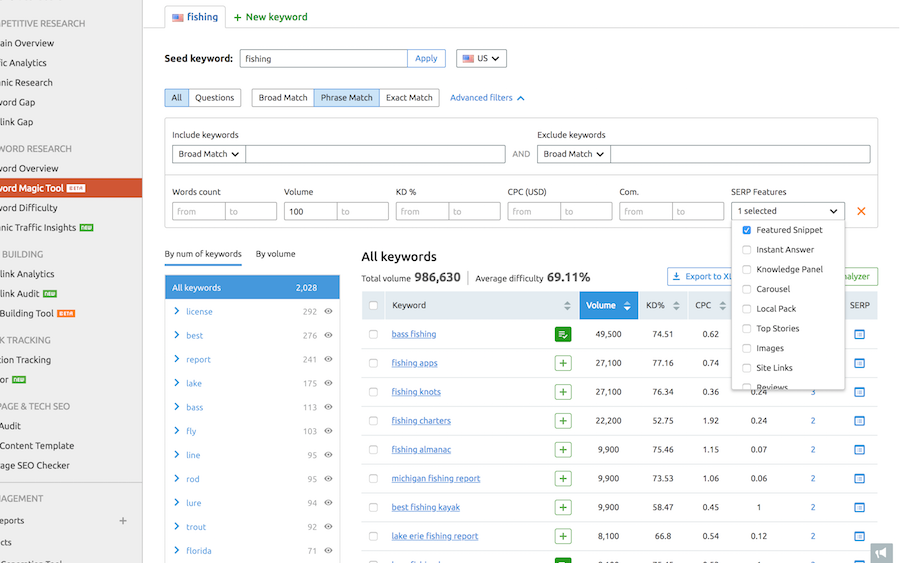Open Exclude keywords Broad Match dropdown
The height and width of the screenshot is (563, 900).
click(573, 154)
